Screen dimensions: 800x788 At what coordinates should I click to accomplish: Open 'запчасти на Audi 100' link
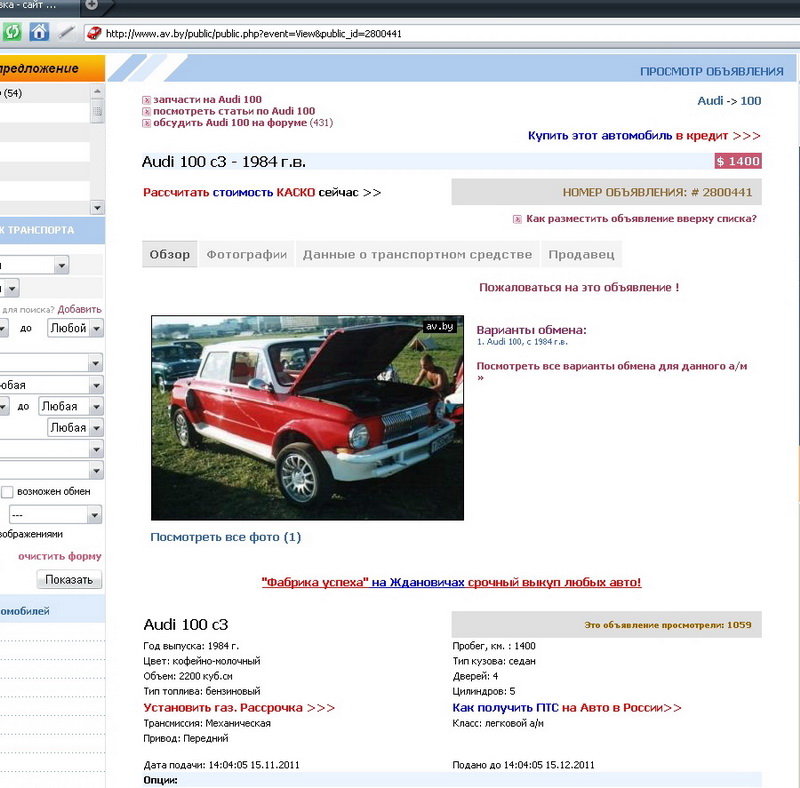[x=207, y=100]
